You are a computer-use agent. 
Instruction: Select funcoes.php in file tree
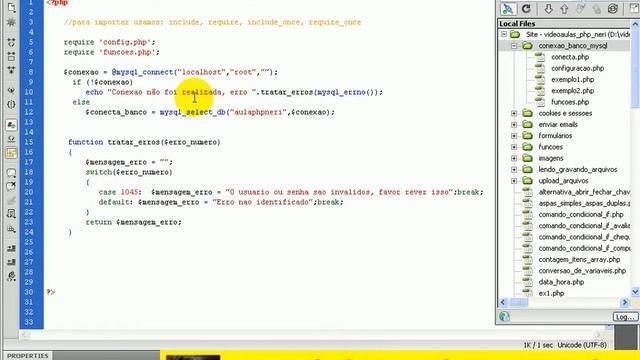[570, 102]
